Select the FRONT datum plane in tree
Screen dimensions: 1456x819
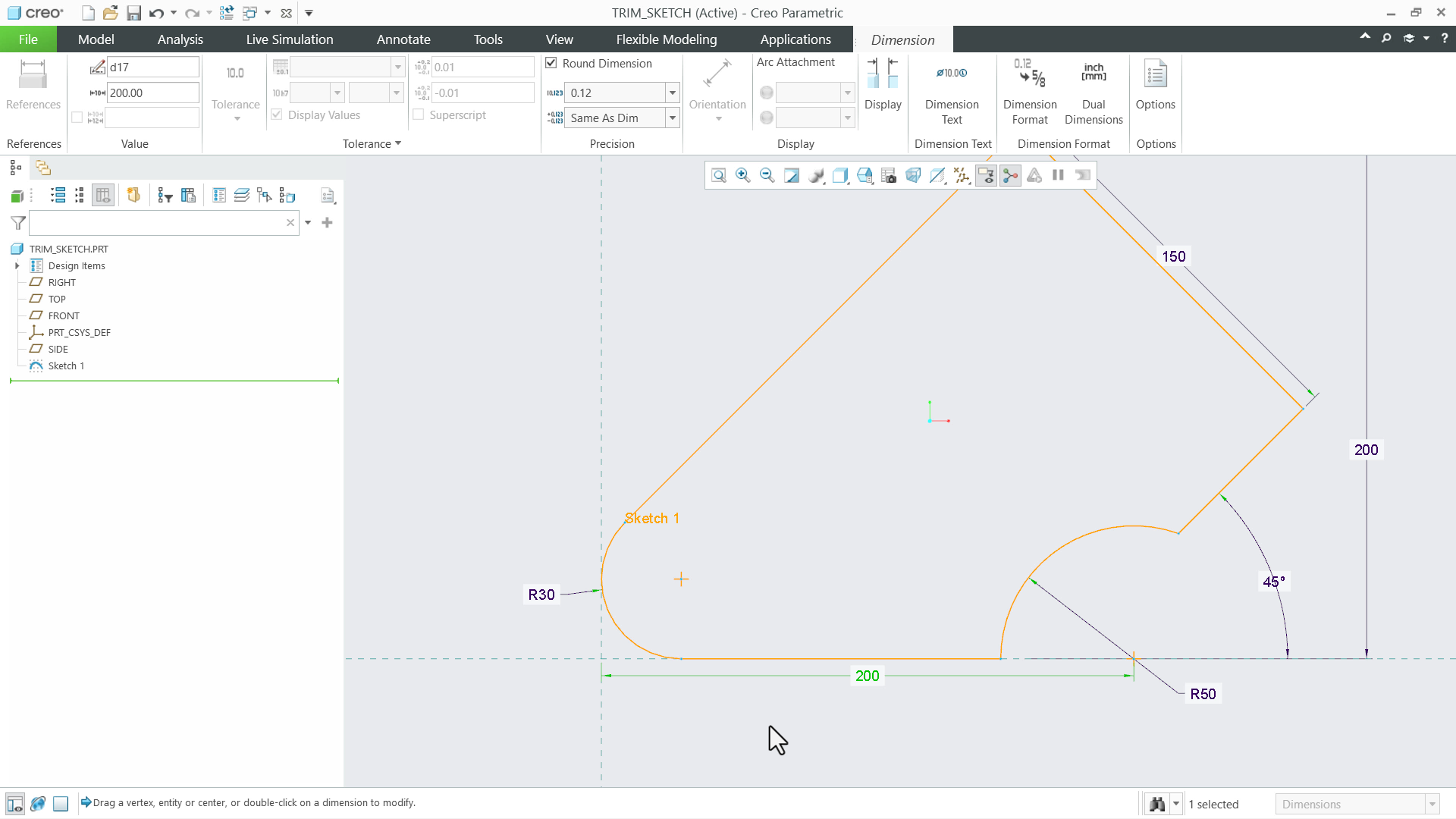64,315
